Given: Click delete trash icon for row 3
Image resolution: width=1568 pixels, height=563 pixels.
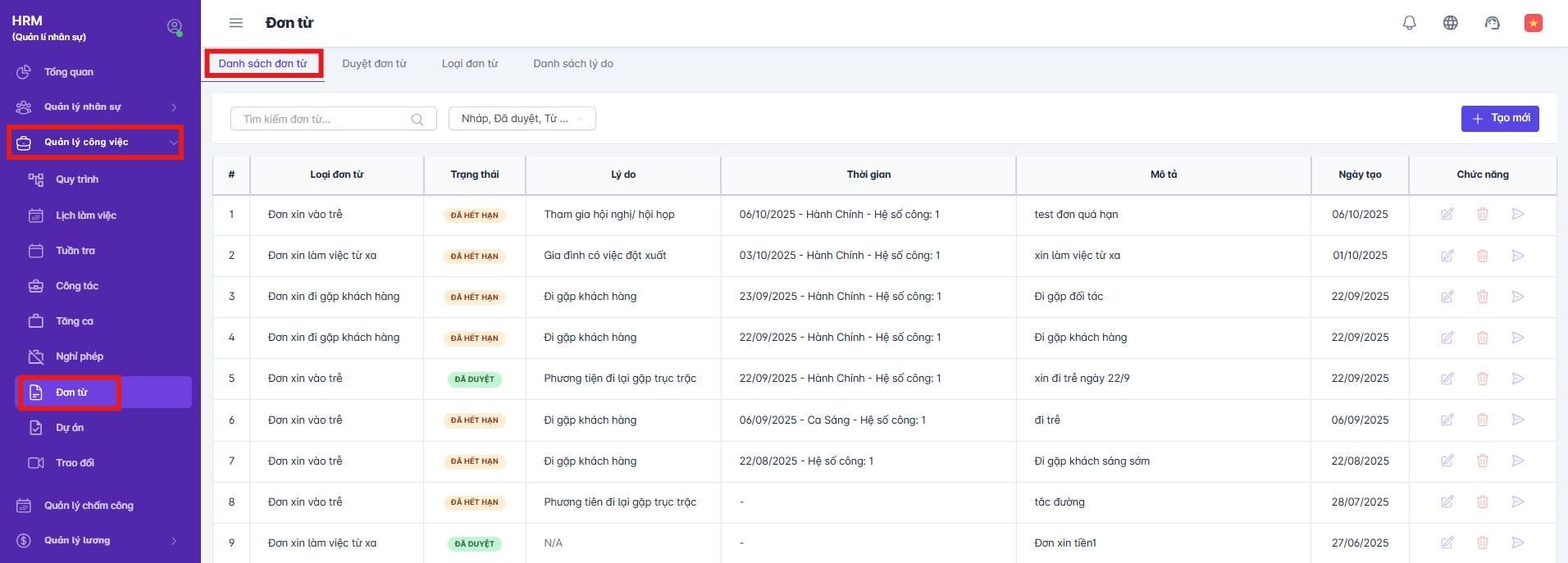Looking at the screenshot, I should (1483, 297).
